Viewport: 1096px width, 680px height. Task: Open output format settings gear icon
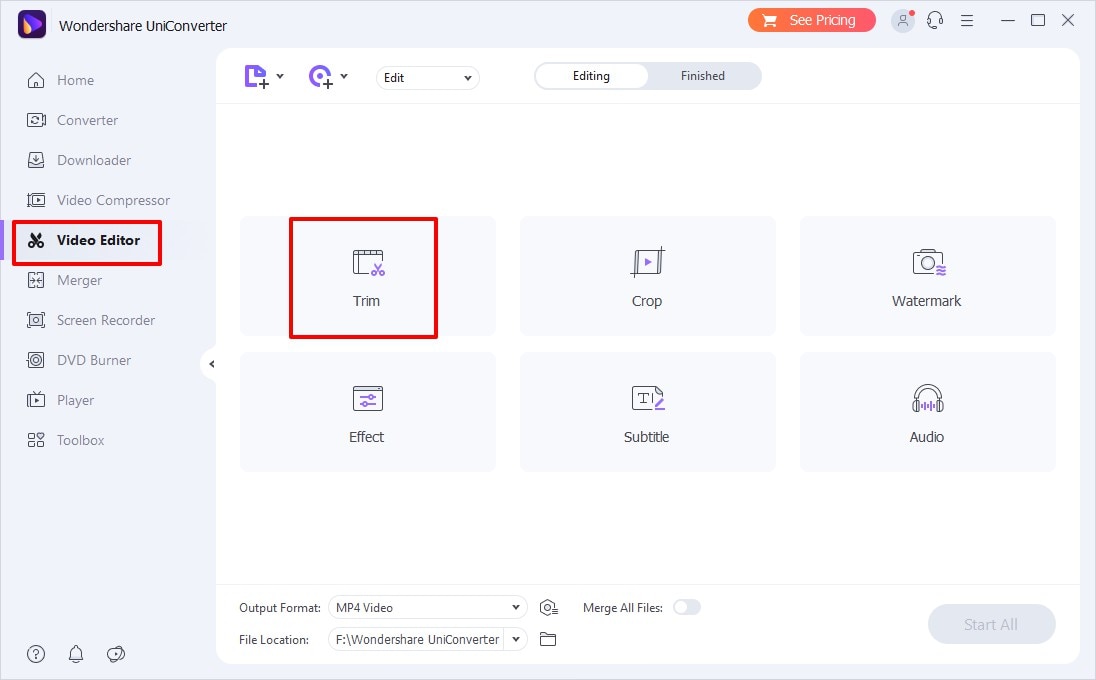(x=549, y=608)
